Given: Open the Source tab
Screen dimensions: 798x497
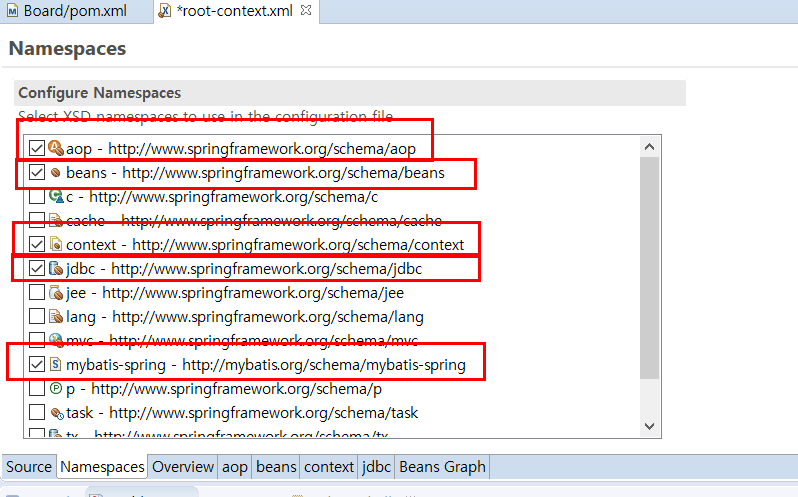Looking at the screenshot, I should 29,466.
